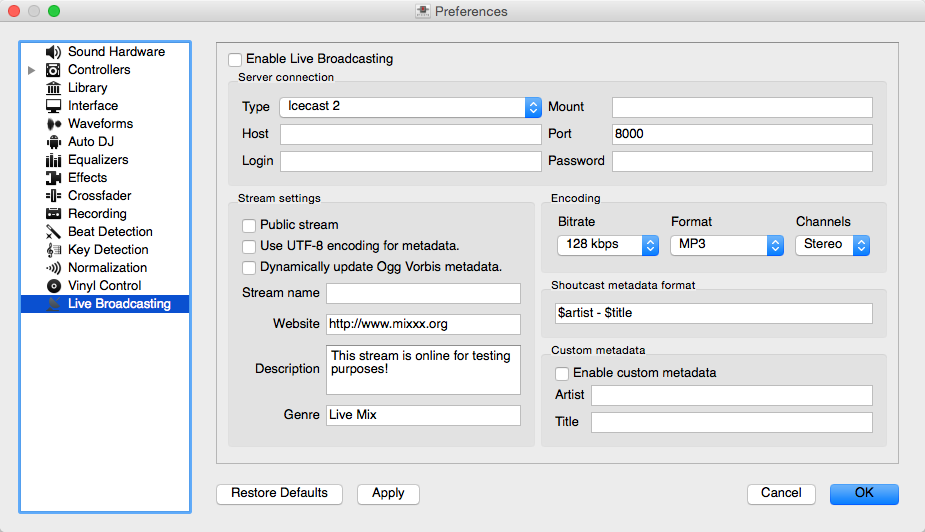925x532 pixels.
Task: Open Equalizers via its icon
Action: pyautogui.click(x=54, y=160)
